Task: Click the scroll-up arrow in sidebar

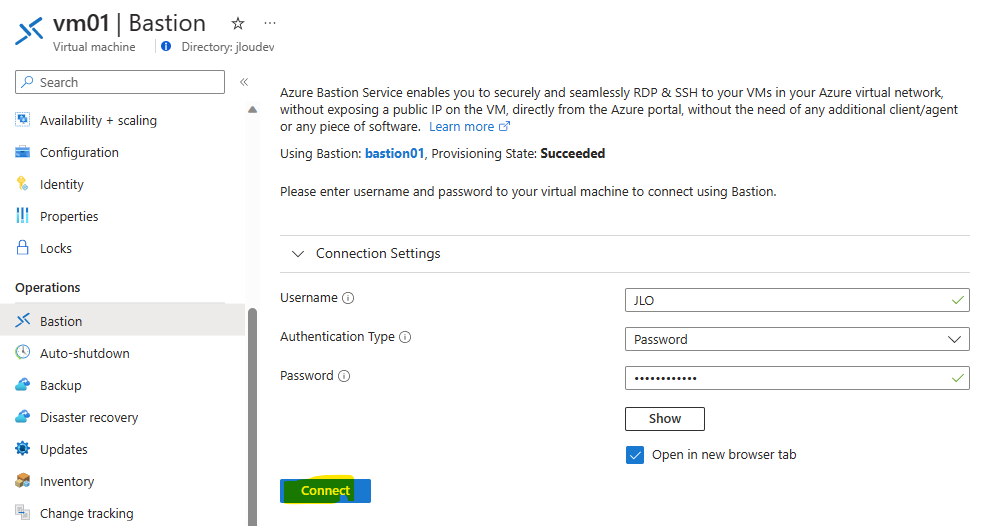Action: (x=252, y=110)
